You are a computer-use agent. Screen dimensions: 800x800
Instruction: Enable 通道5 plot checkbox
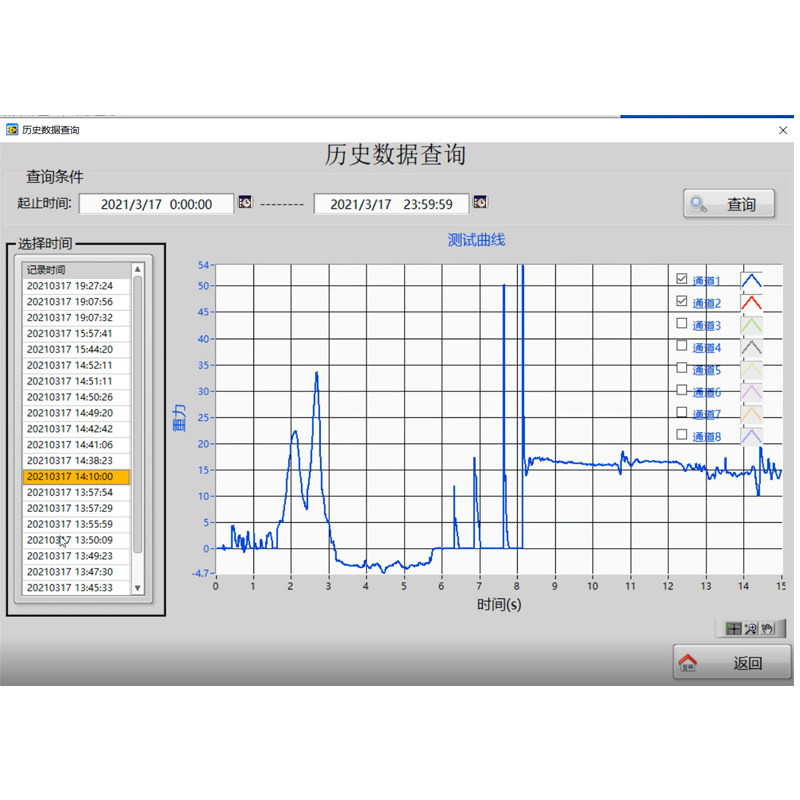pos(681,367)
